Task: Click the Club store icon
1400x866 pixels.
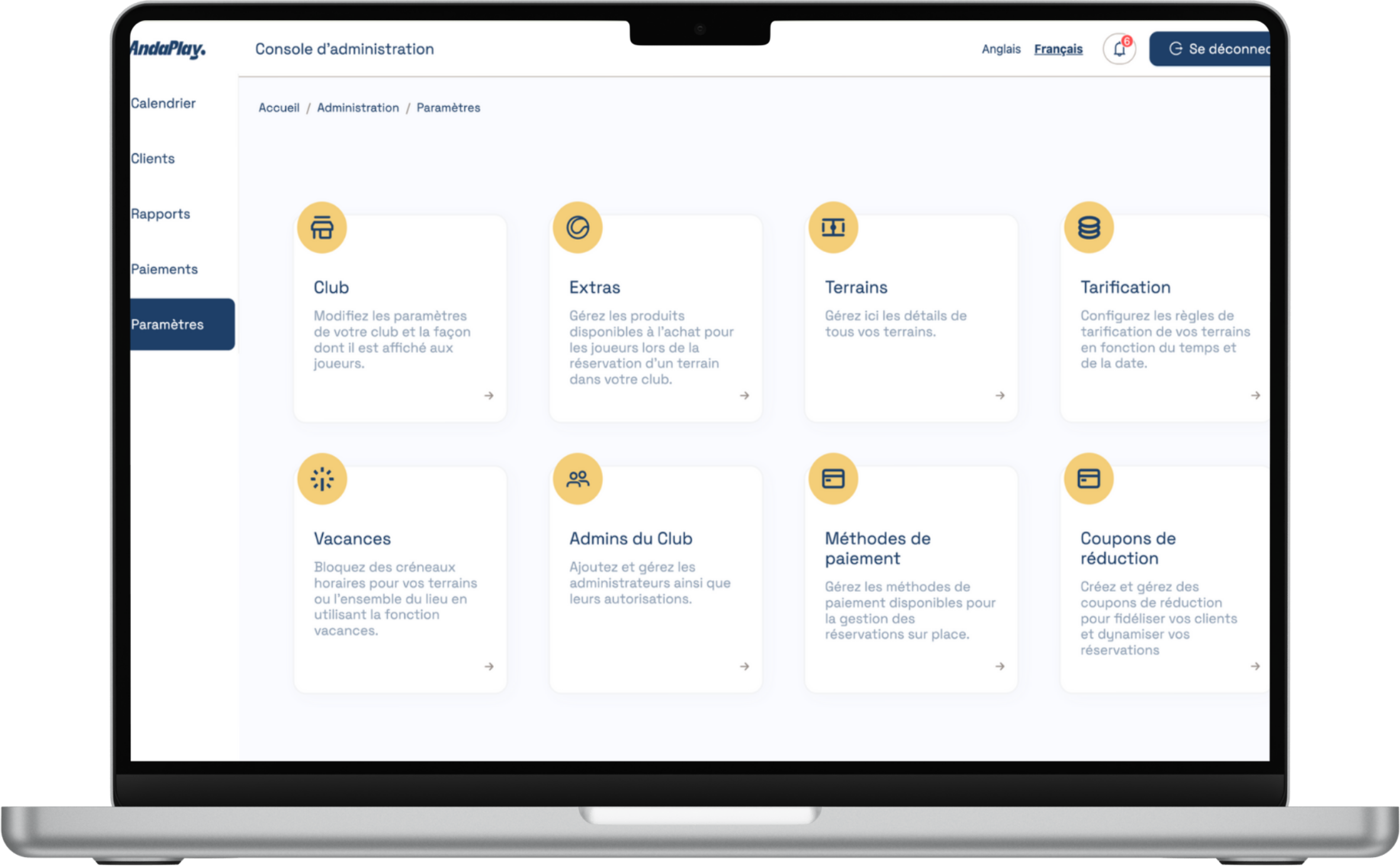Action: coord(322,227)
